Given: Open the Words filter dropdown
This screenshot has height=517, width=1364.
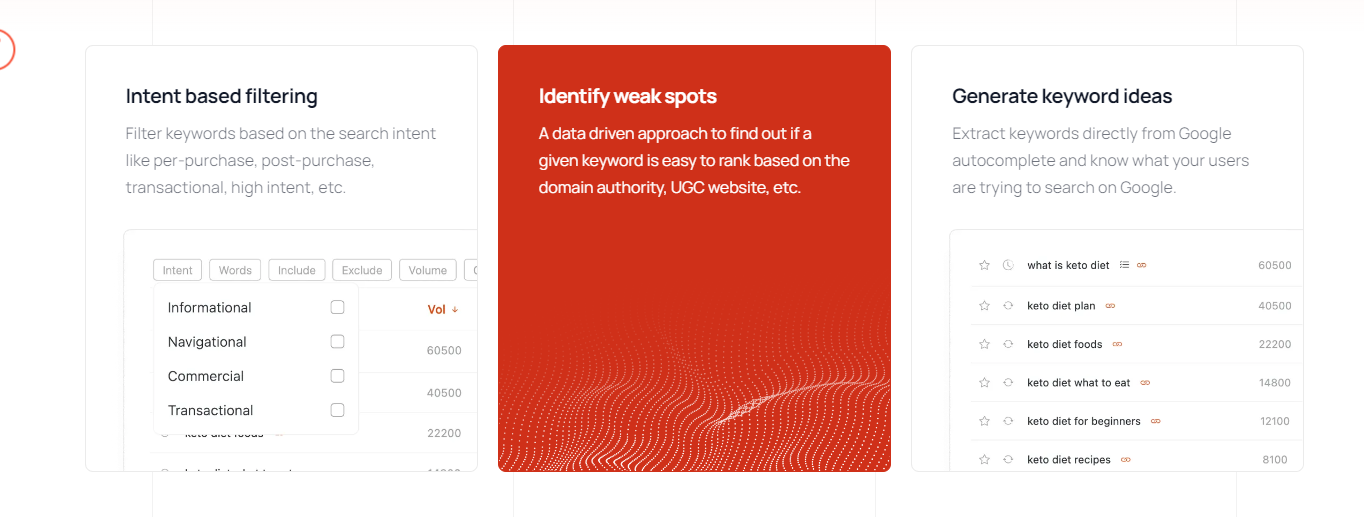Looking at the screenshot, I should [235, 270].
